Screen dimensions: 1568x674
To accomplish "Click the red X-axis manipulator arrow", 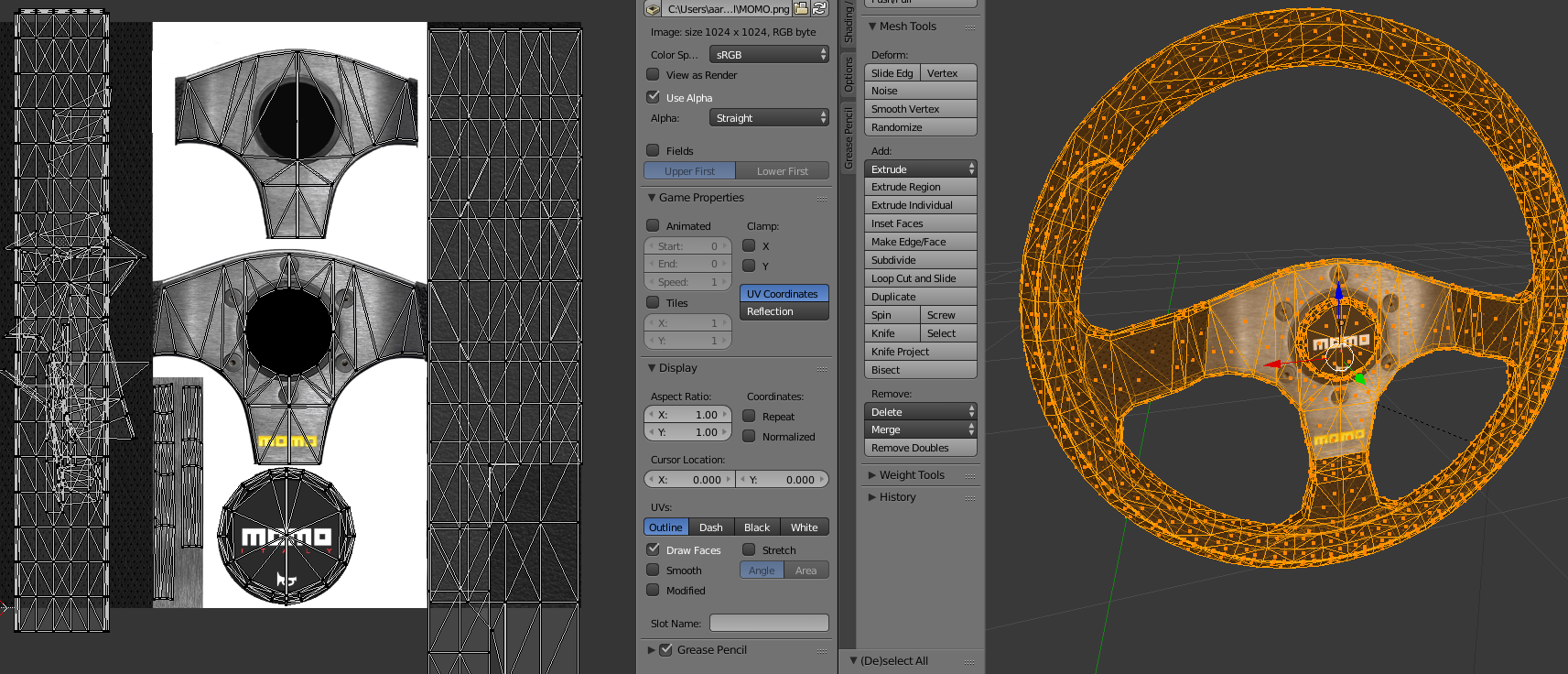I will [1273, 364].
